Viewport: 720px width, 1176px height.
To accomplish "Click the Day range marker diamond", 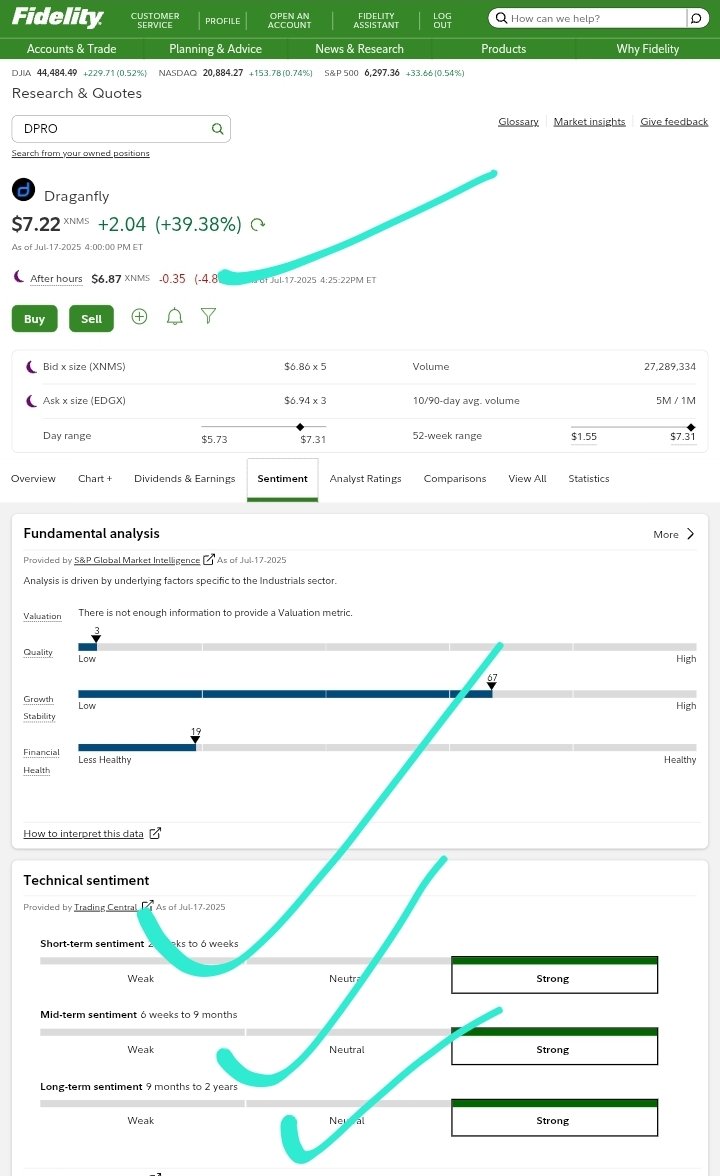I will pyautogui.click(x=300, y=427).
